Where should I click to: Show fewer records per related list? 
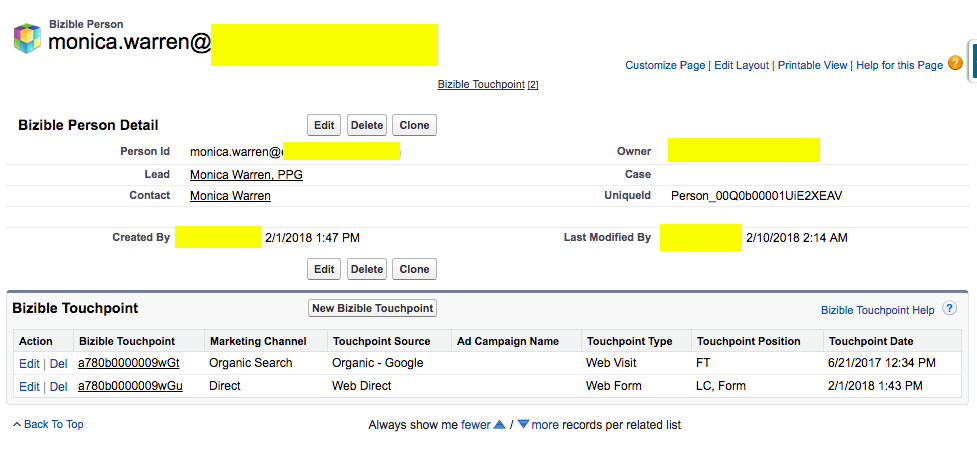475,425
